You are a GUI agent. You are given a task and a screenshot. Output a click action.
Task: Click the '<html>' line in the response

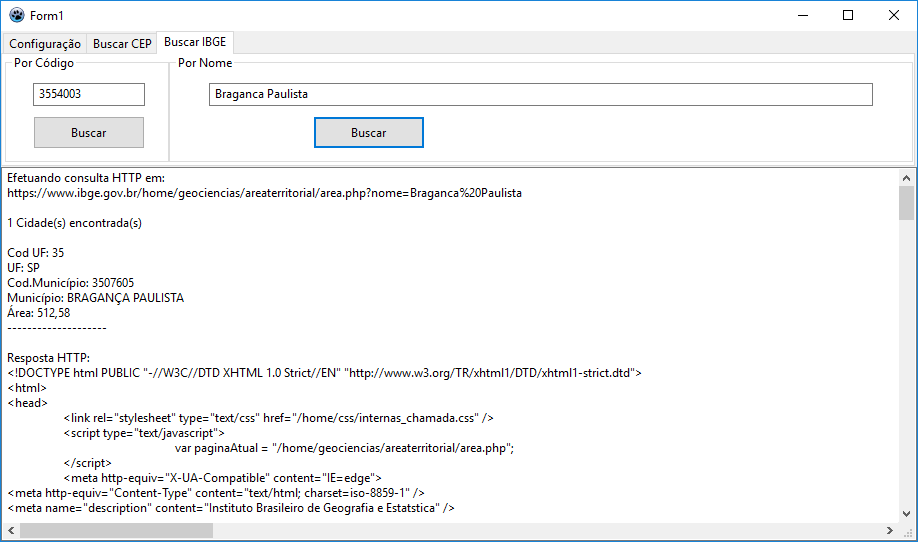27,388
